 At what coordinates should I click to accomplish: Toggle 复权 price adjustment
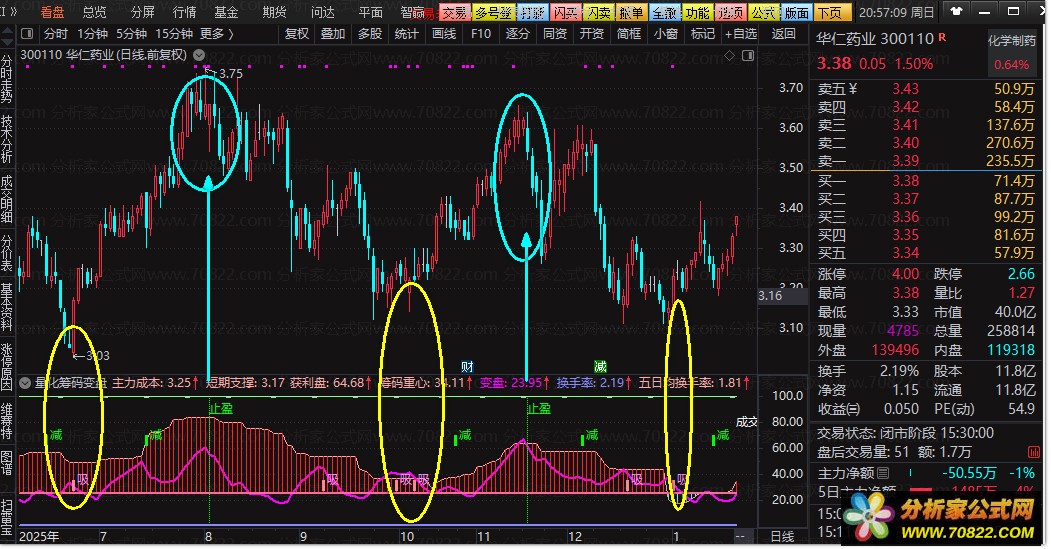coord(296,34)
